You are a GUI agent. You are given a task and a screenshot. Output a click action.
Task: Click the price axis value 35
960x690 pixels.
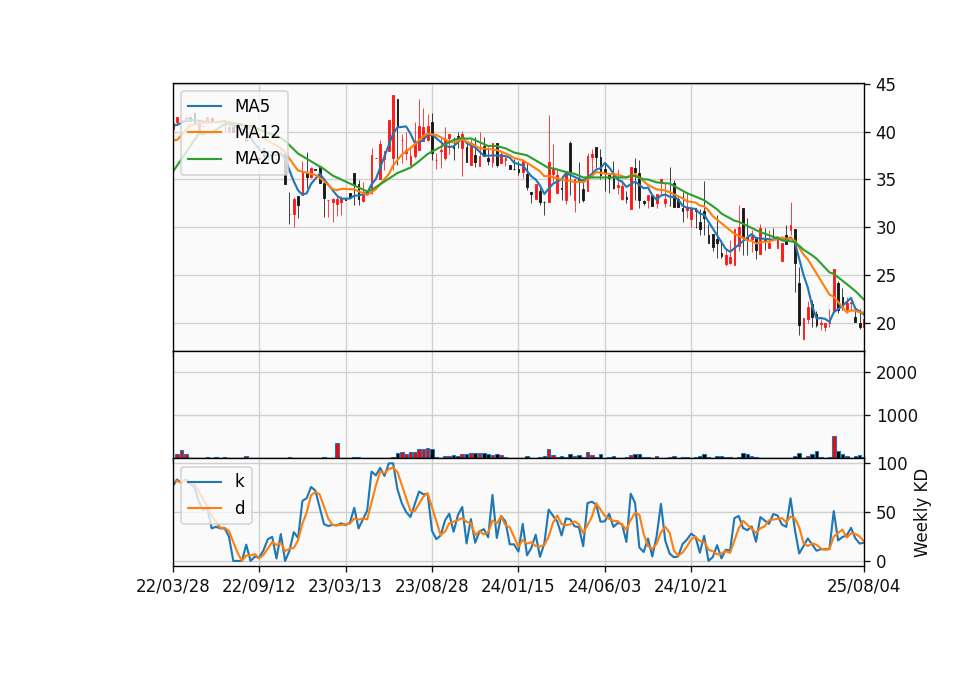pos(885,180)
